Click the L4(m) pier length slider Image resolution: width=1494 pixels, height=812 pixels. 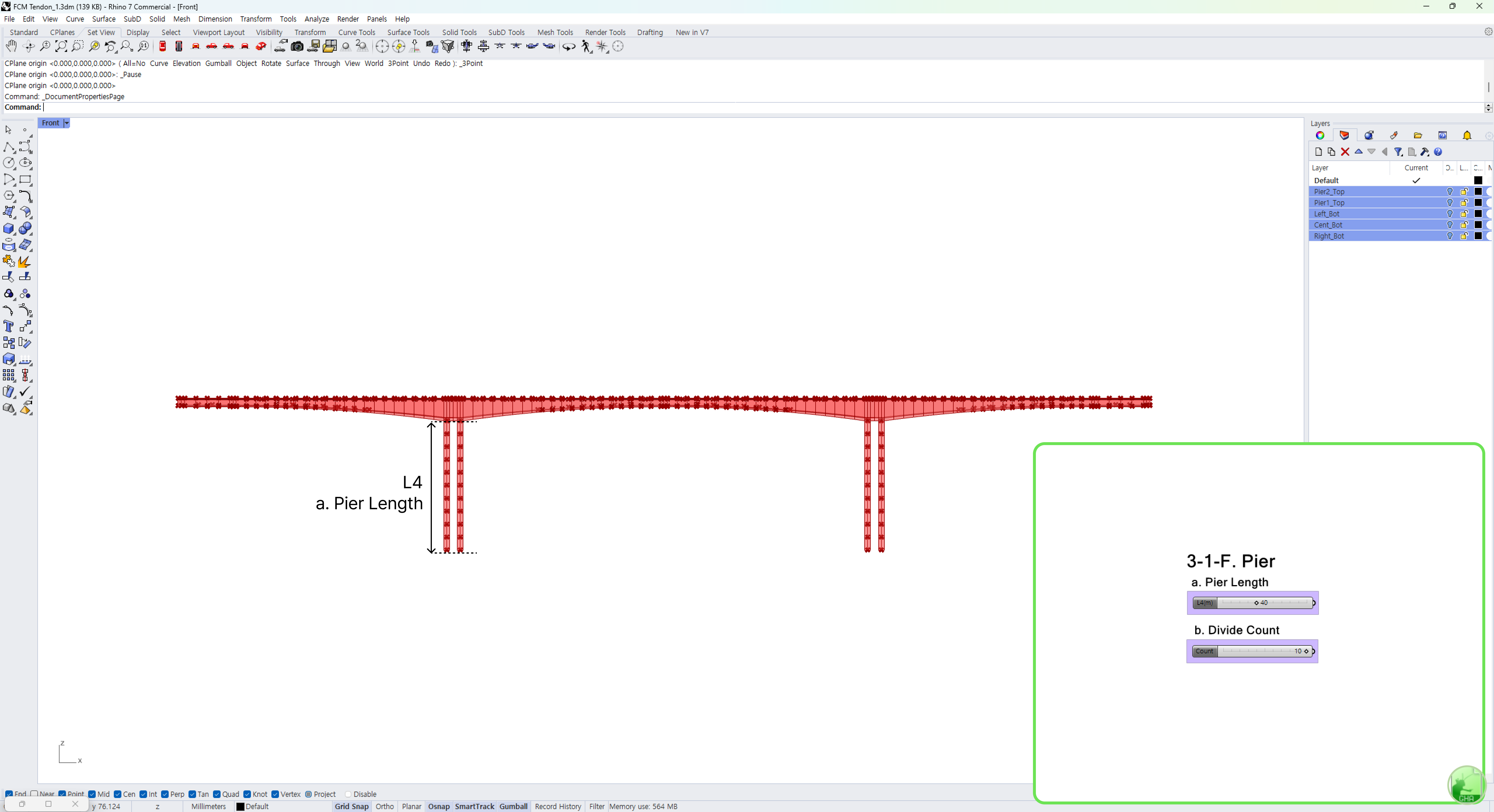1254,603
